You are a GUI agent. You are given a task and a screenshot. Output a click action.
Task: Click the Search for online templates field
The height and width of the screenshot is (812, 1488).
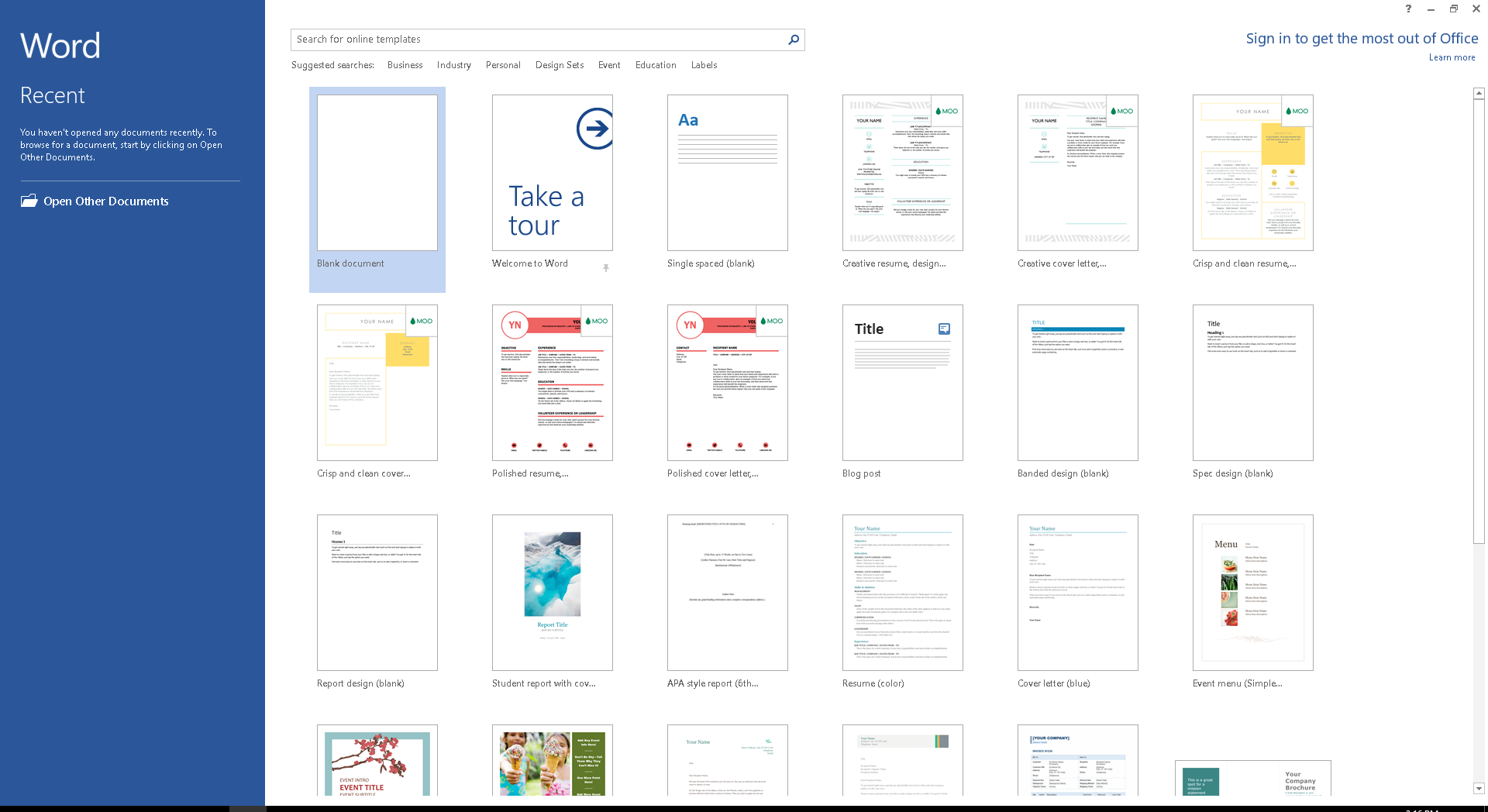(538, 40)
